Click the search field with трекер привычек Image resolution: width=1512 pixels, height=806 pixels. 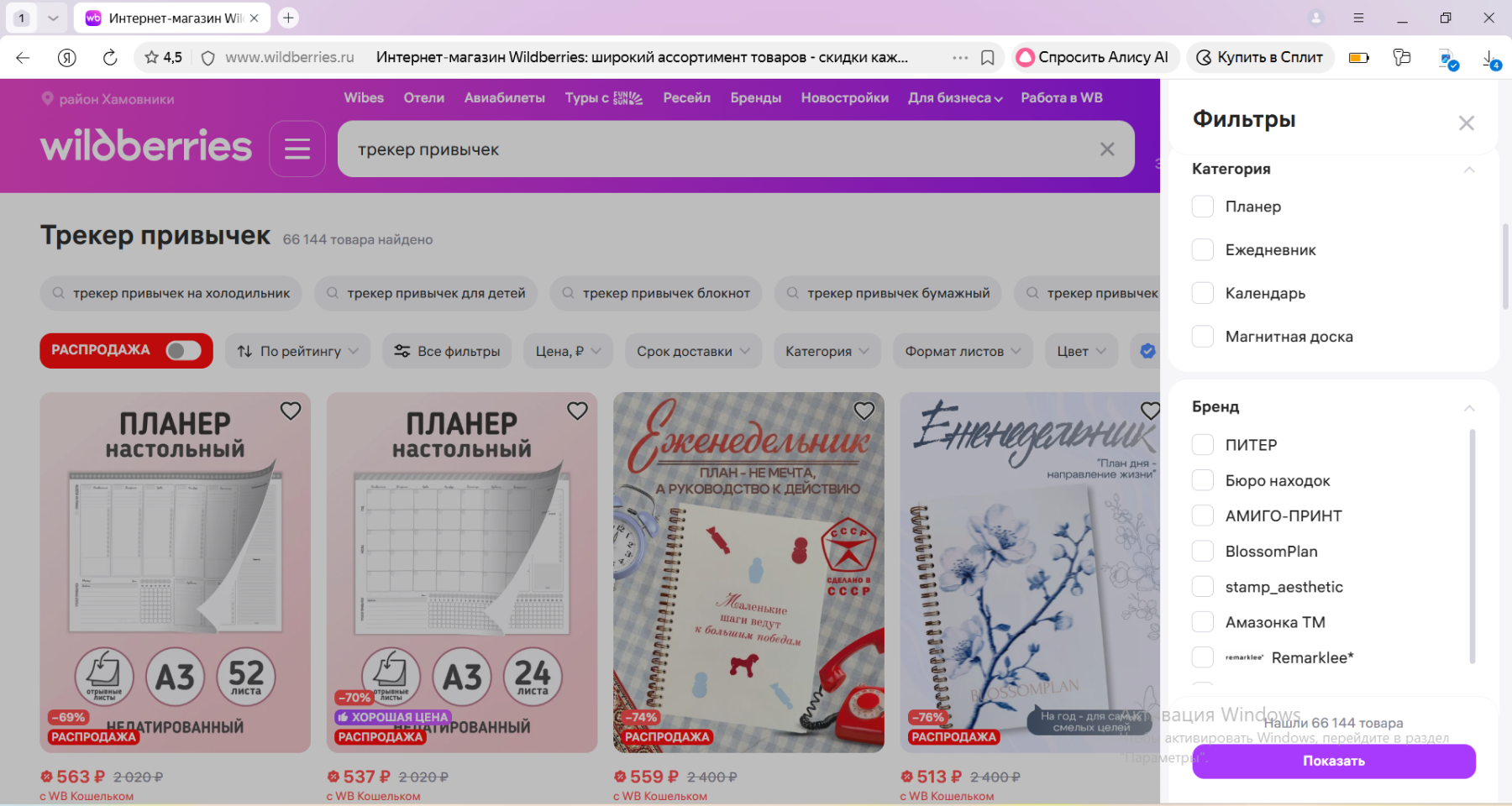714,149
